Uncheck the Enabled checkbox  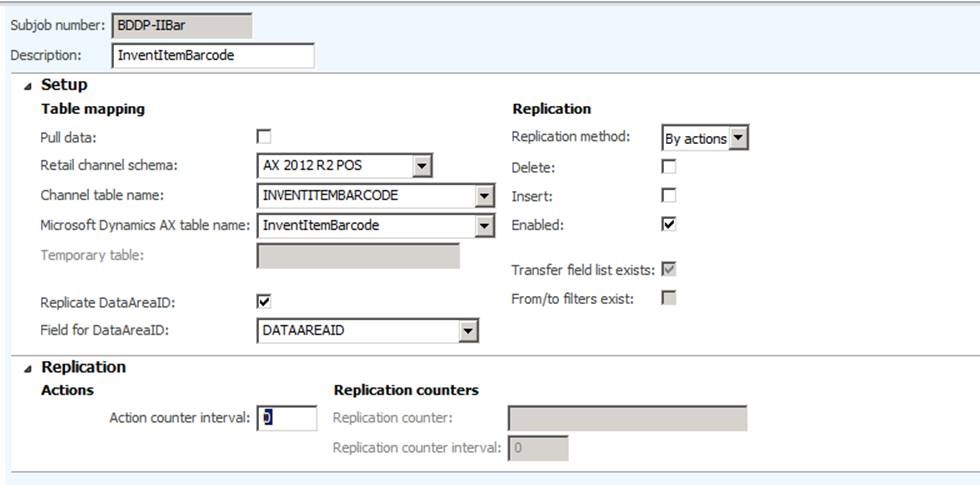[x=669, y=224]
